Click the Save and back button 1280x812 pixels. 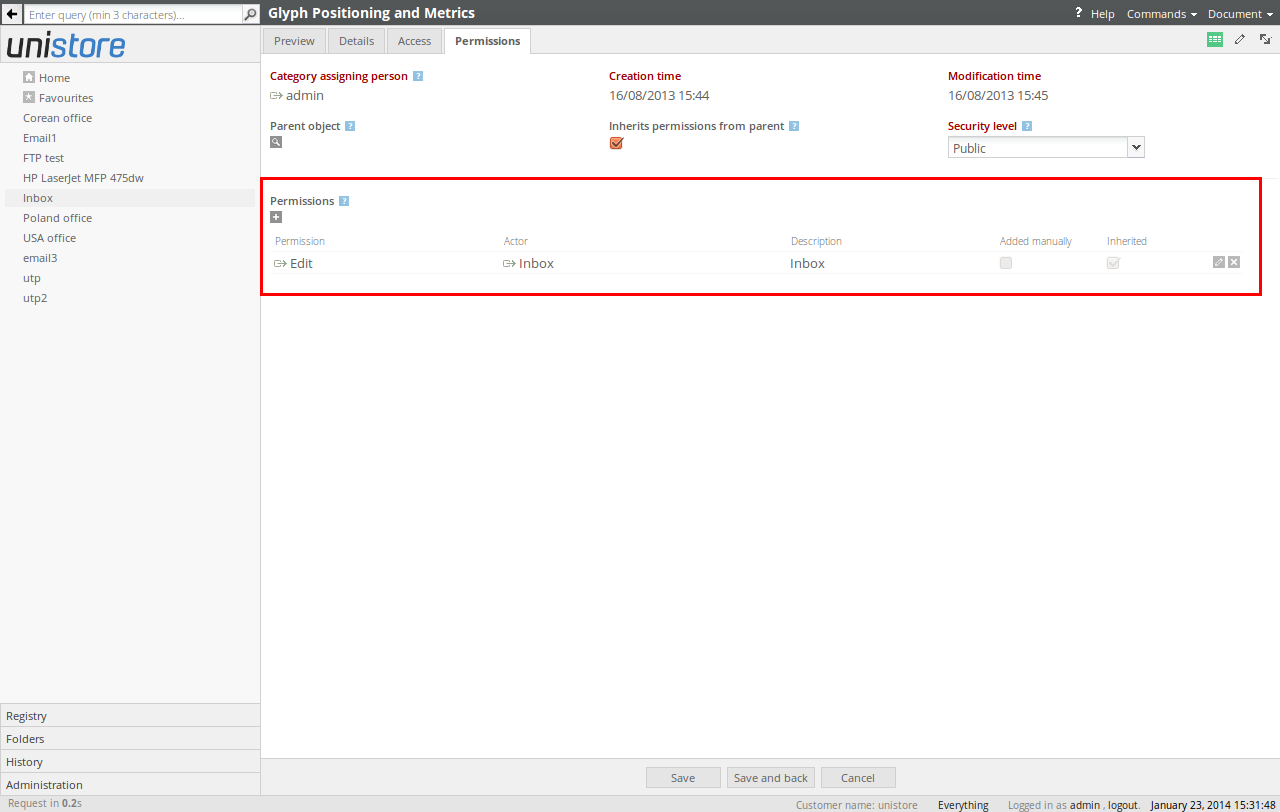(771, 778)
